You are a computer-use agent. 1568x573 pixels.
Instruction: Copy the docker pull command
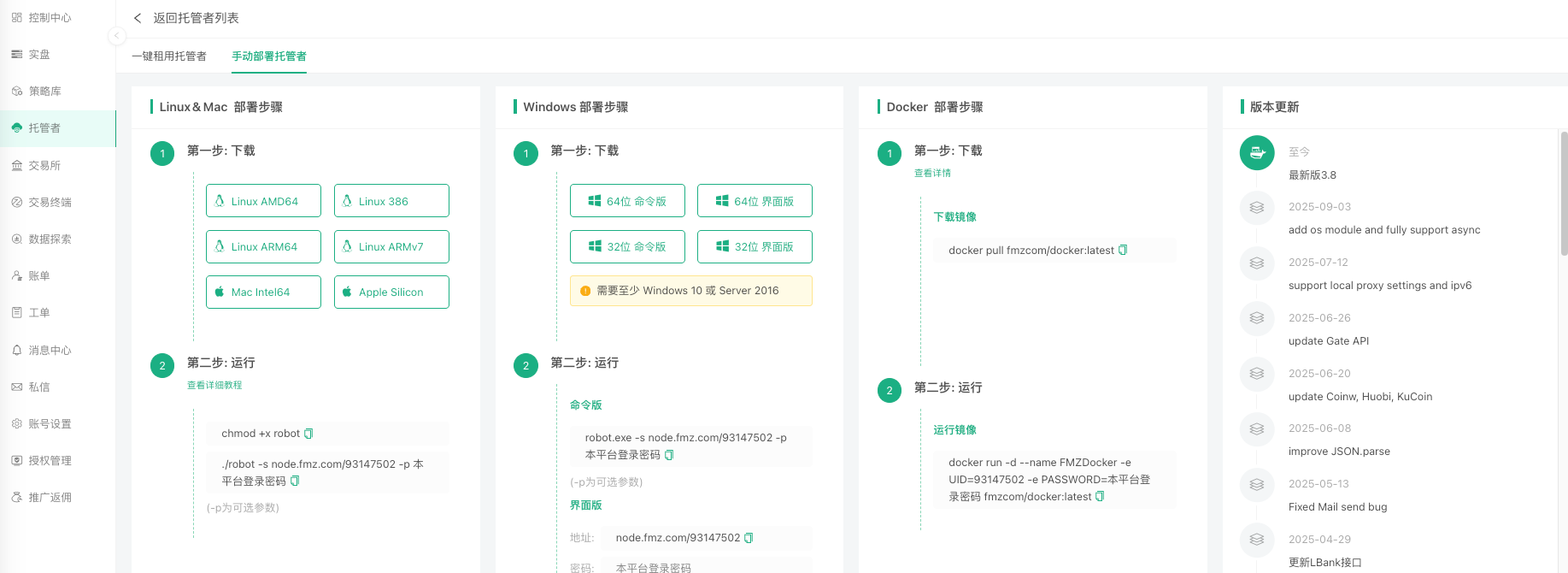[x=1123, y=250]
